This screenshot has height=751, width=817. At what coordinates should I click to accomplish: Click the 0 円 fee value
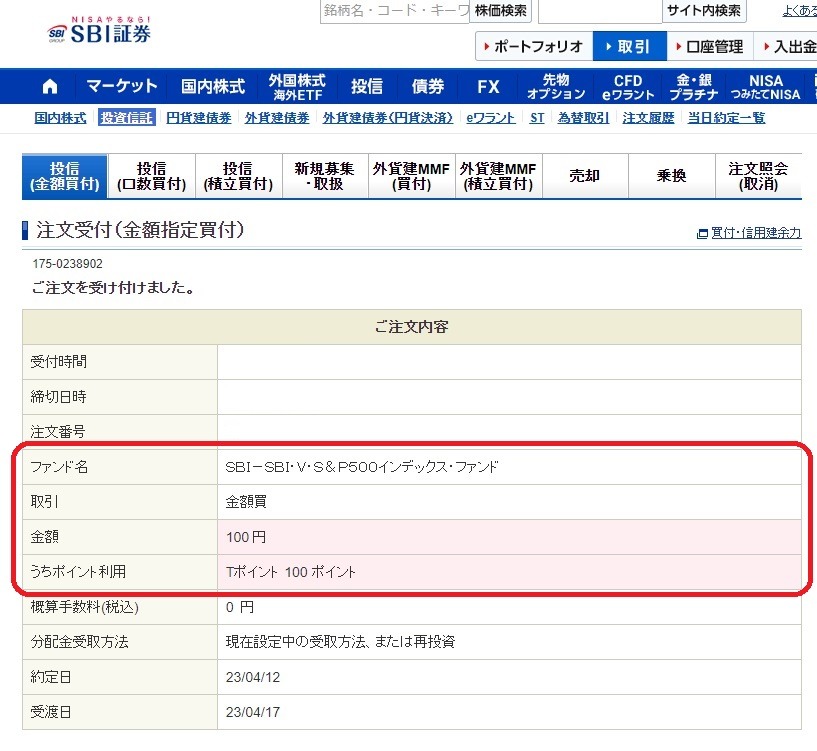tap(240, 607)
